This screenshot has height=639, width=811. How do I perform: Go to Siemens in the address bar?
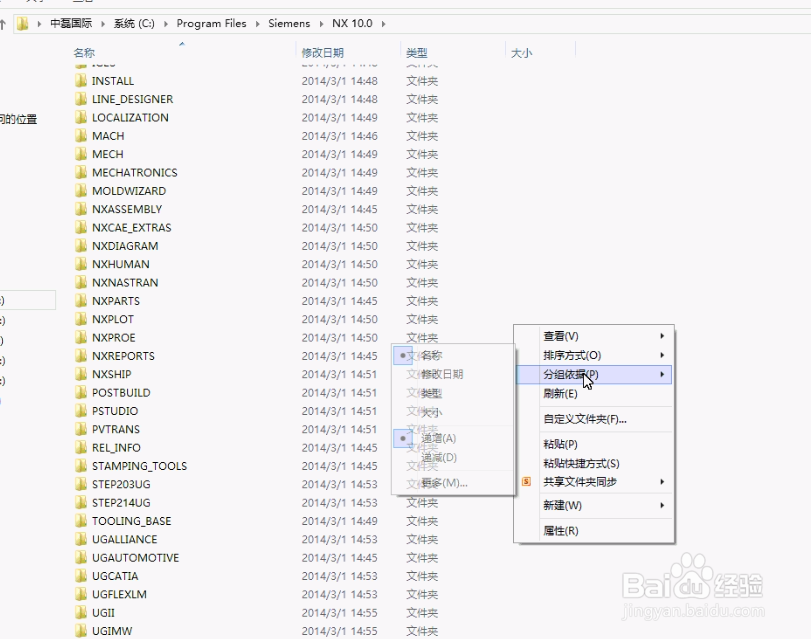coord(289,24)
